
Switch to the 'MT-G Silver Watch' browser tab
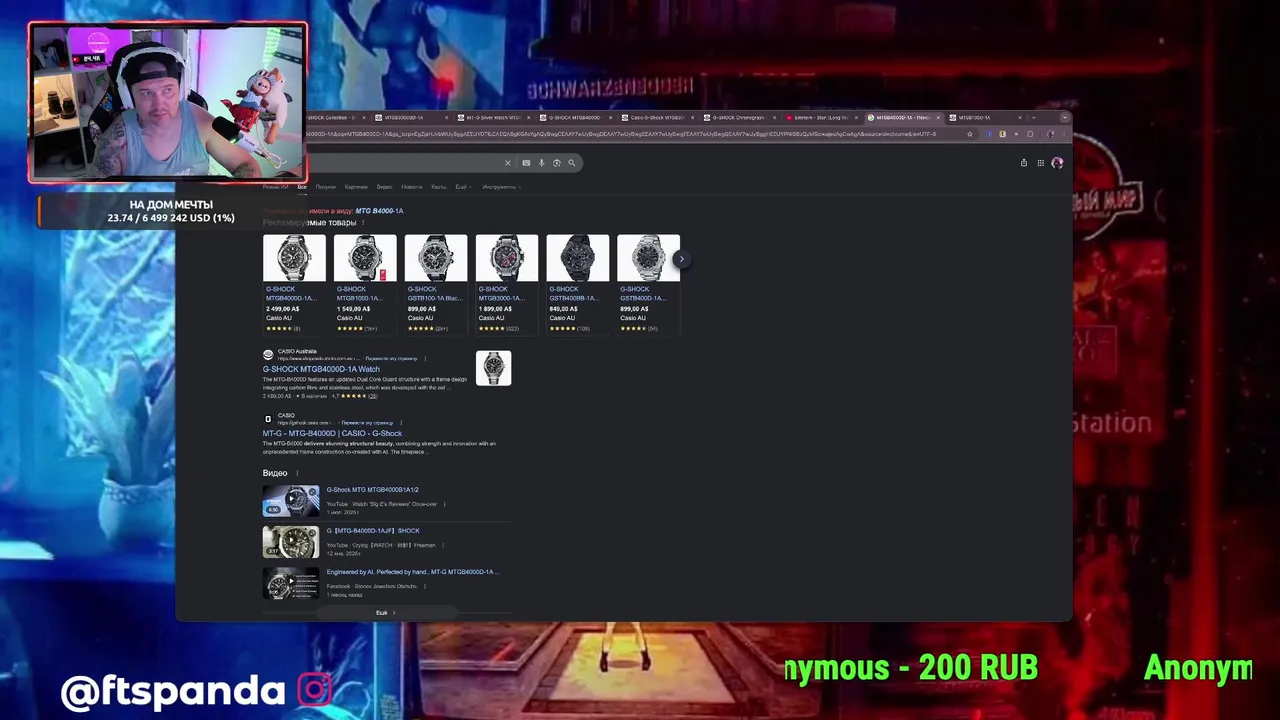(x=494, y=118)
